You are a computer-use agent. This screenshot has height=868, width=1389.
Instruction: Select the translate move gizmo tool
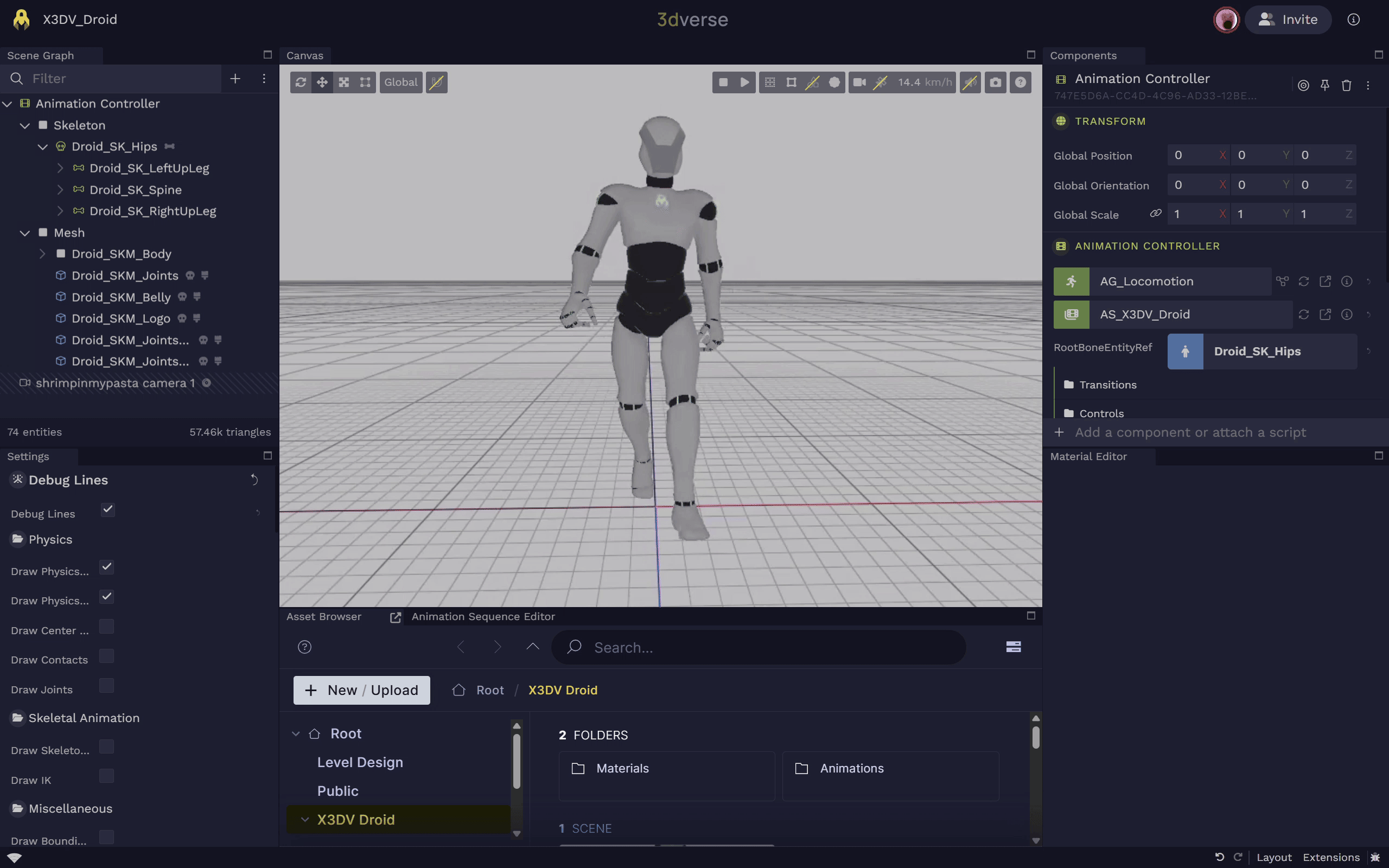(322, 82)
